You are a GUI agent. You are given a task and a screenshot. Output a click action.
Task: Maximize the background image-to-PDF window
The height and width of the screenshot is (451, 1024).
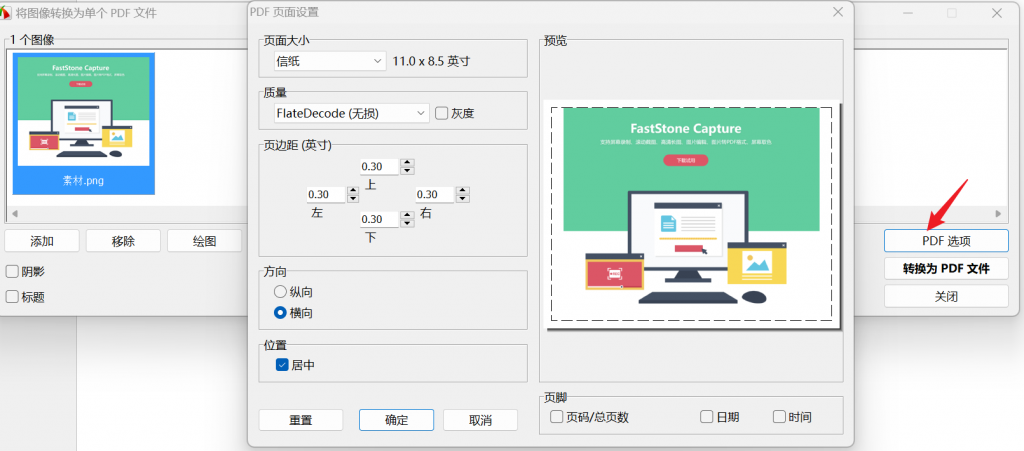point(952,13)
